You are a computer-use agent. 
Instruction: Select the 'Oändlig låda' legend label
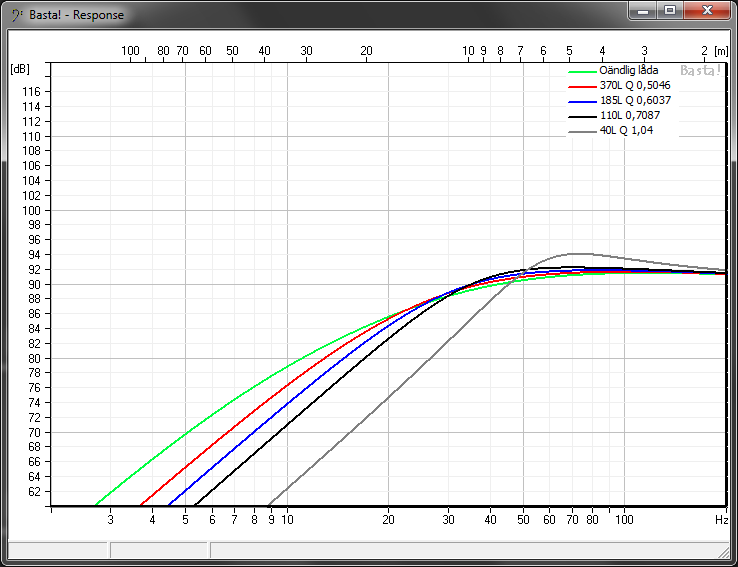pos(628,70)
